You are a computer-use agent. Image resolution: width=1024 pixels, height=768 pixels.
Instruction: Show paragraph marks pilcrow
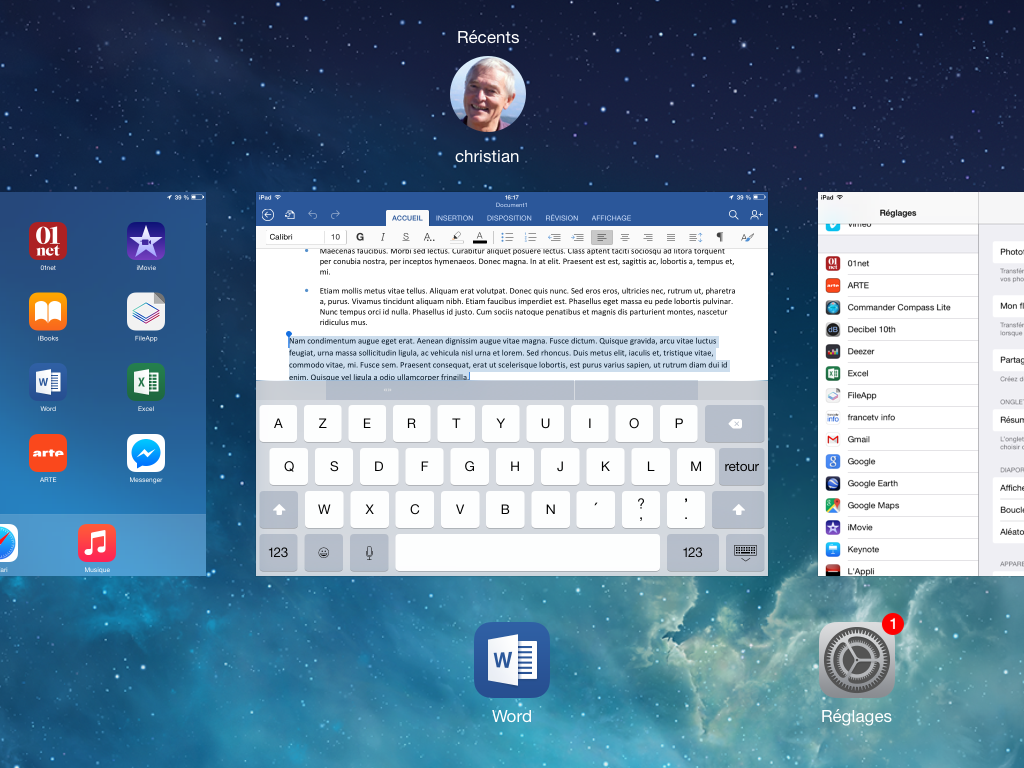[x=720, y=237]
